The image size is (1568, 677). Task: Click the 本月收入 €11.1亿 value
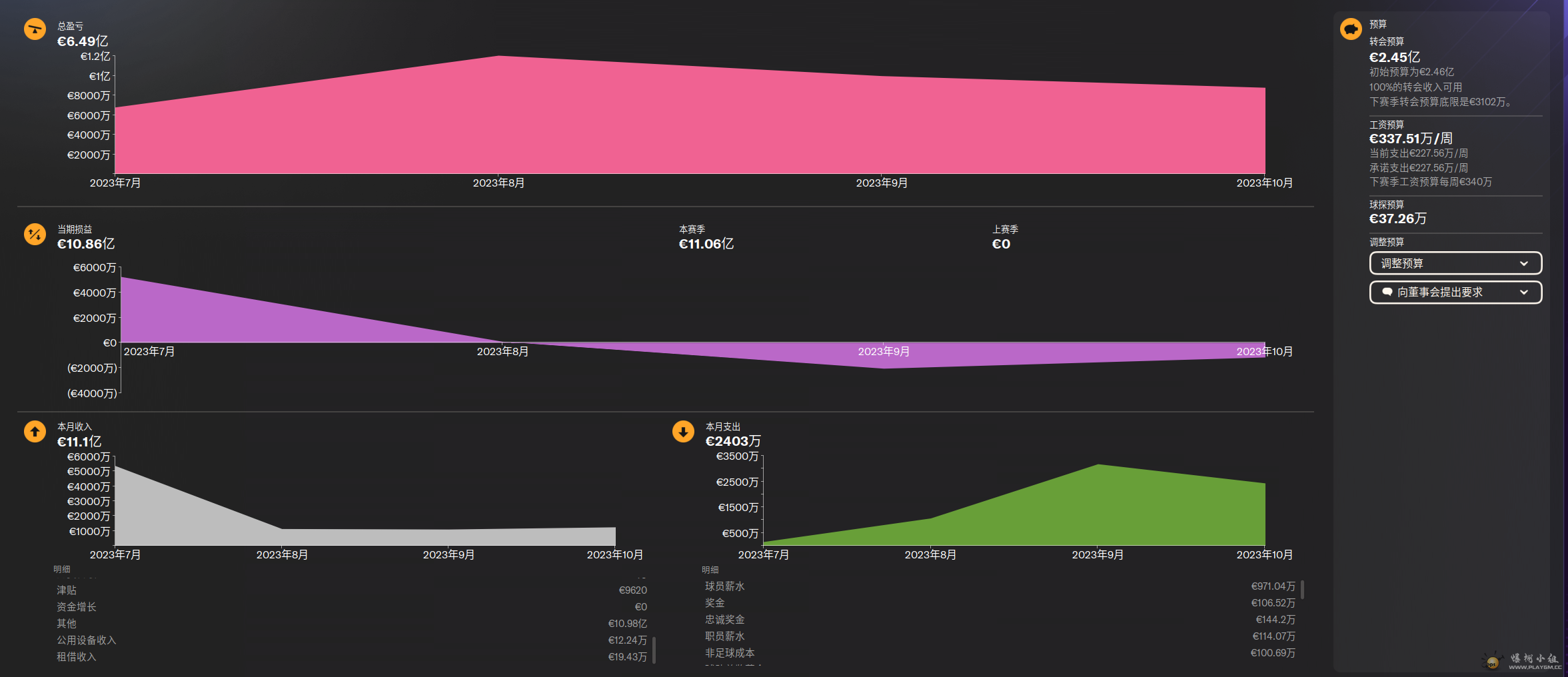coord(79,442)
